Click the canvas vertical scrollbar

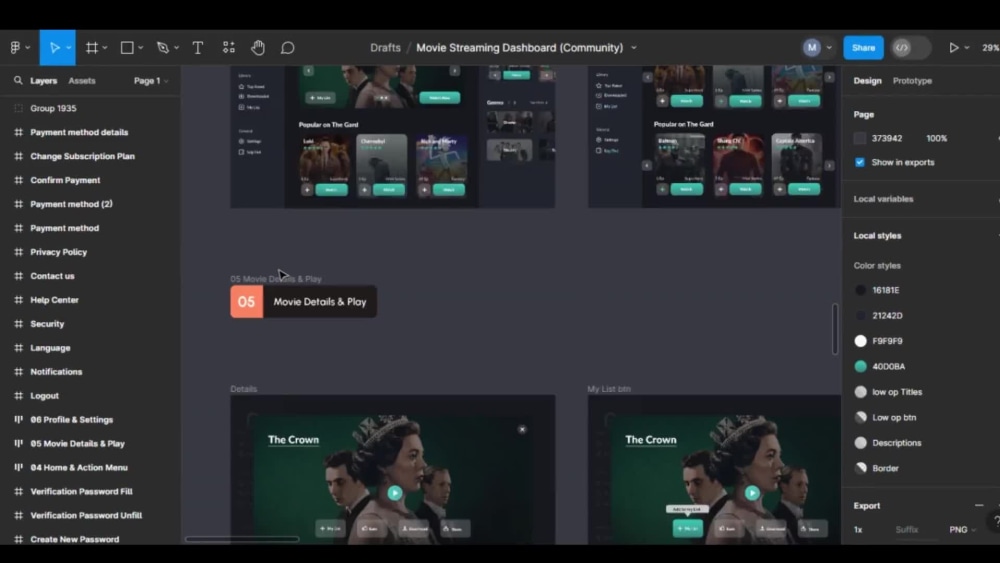pos(835,329)
